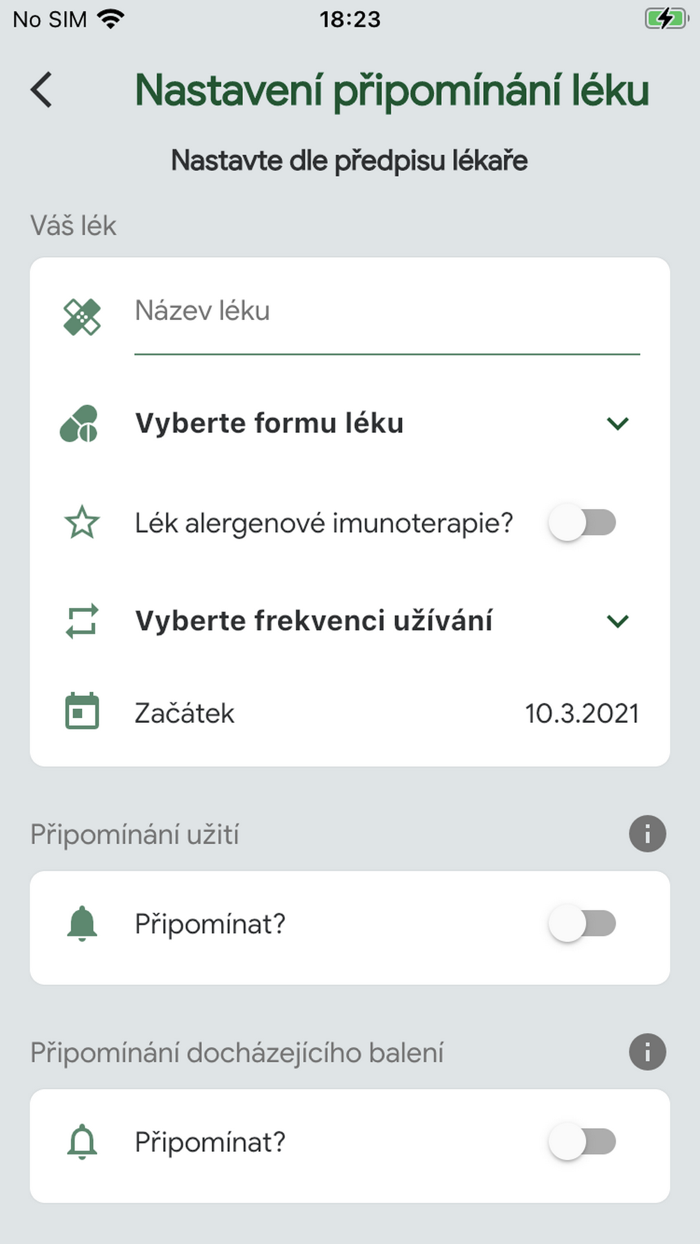This screenshot has width=700, height=1244.
Task: Open the calendar icon beside Začátek
Action: pos(81,712)
